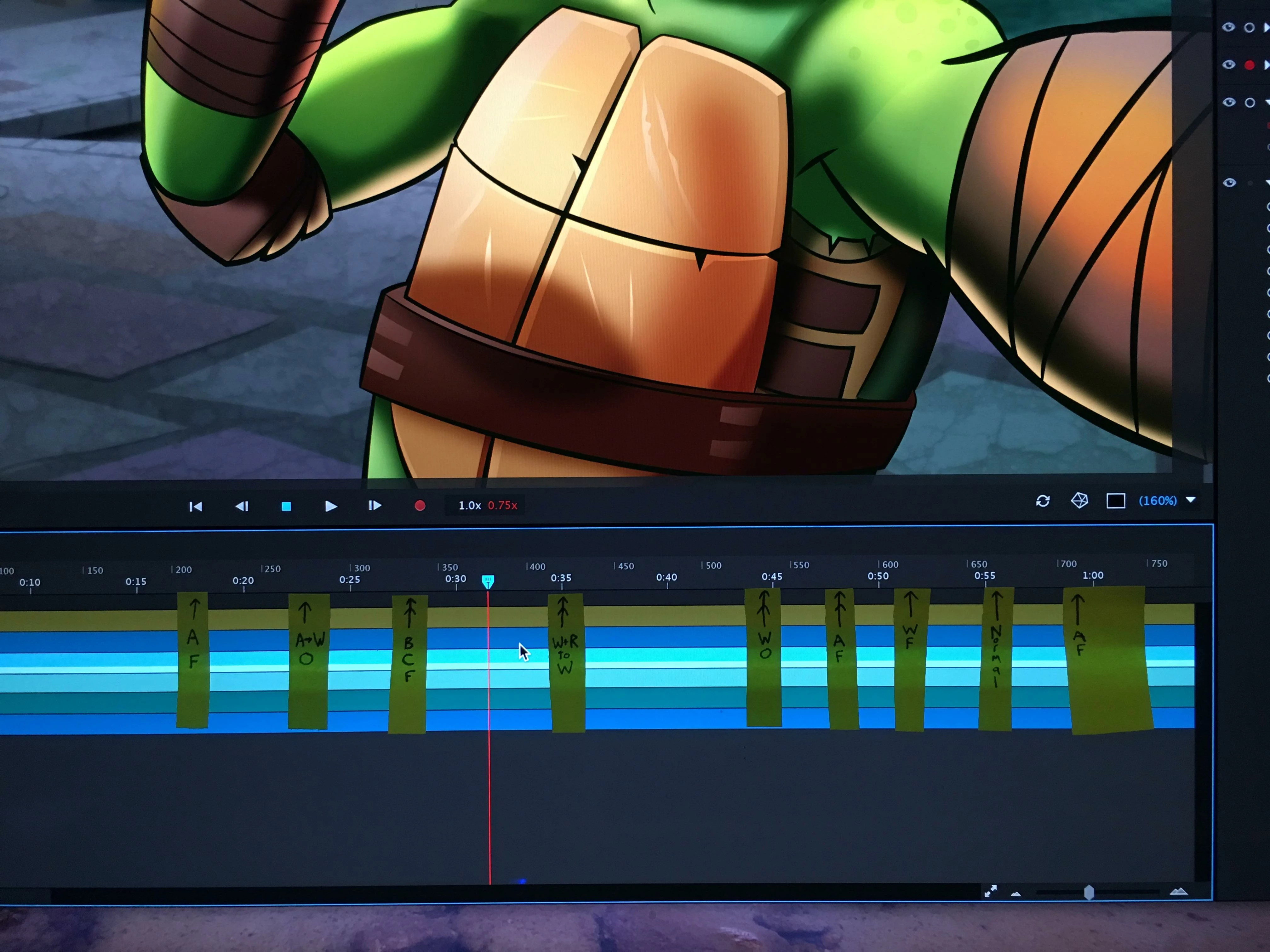1270x952 pixels.
Task: Click frame number 750 on the ruler
Action: tap(1159, 564)
